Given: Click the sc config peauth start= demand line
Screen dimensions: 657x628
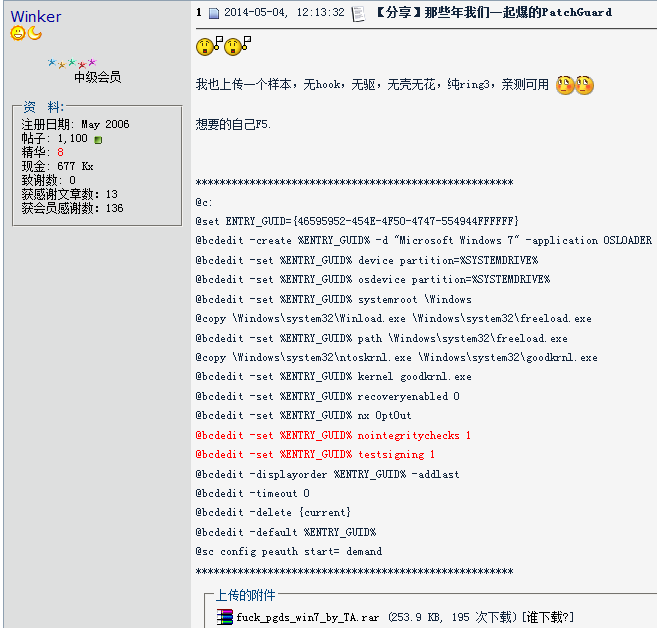Looking at the screenshot, I should (x=289, y=551).
